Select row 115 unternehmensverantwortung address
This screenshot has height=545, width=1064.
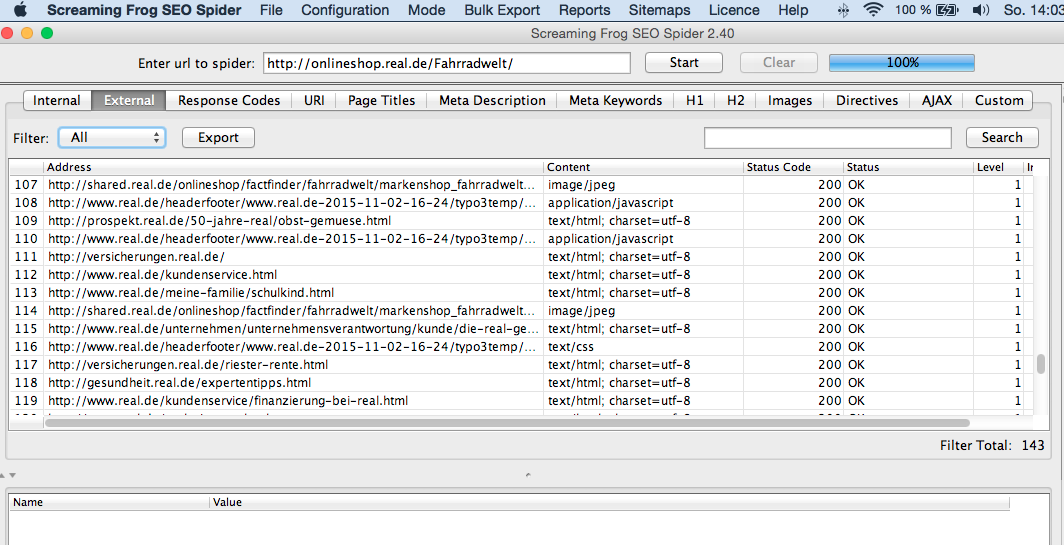pyautogui.click(x=293, y=328)
